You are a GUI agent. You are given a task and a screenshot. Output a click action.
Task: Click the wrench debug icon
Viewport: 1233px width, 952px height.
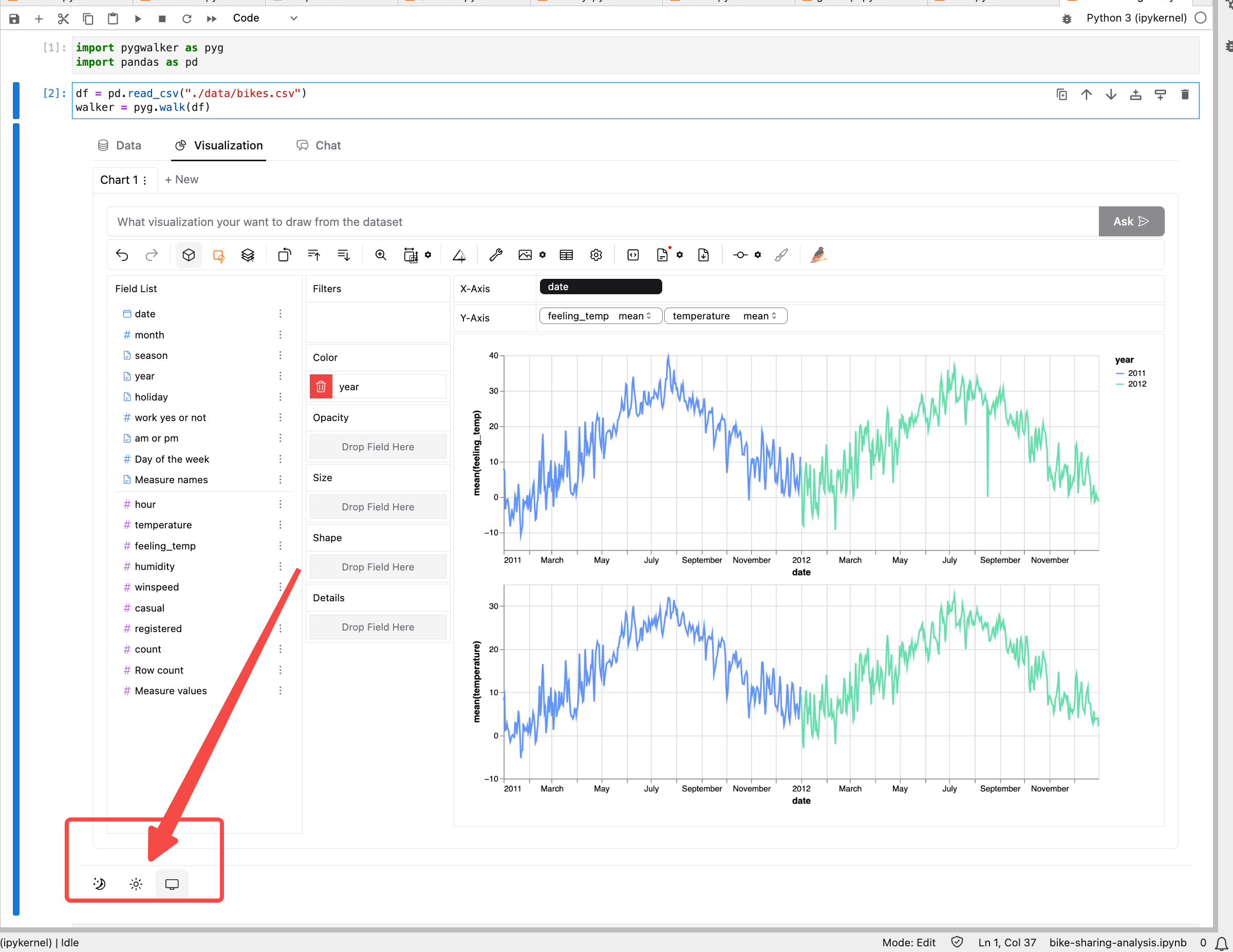pos(496,255)
